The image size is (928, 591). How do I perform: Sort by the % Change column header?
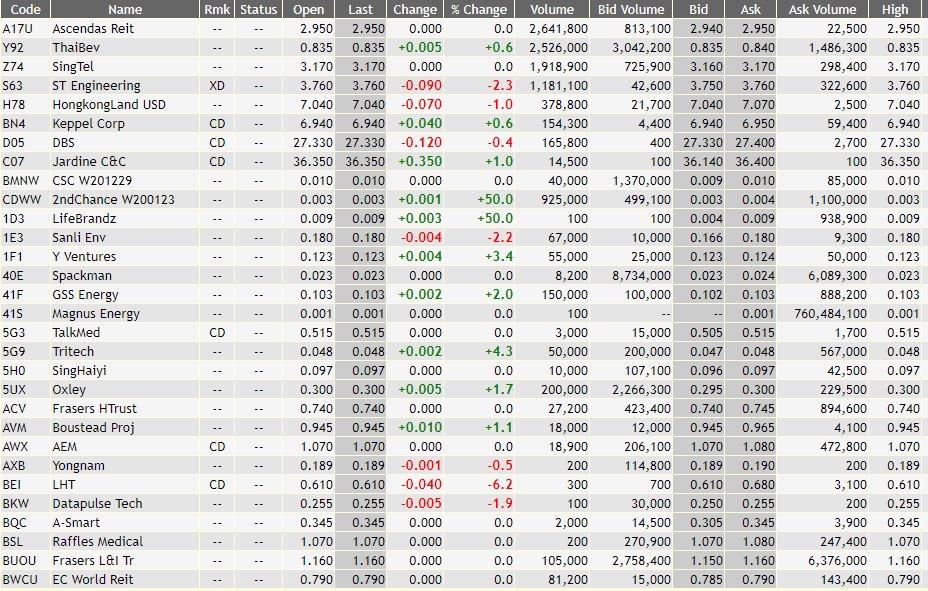tap(479, 9)
